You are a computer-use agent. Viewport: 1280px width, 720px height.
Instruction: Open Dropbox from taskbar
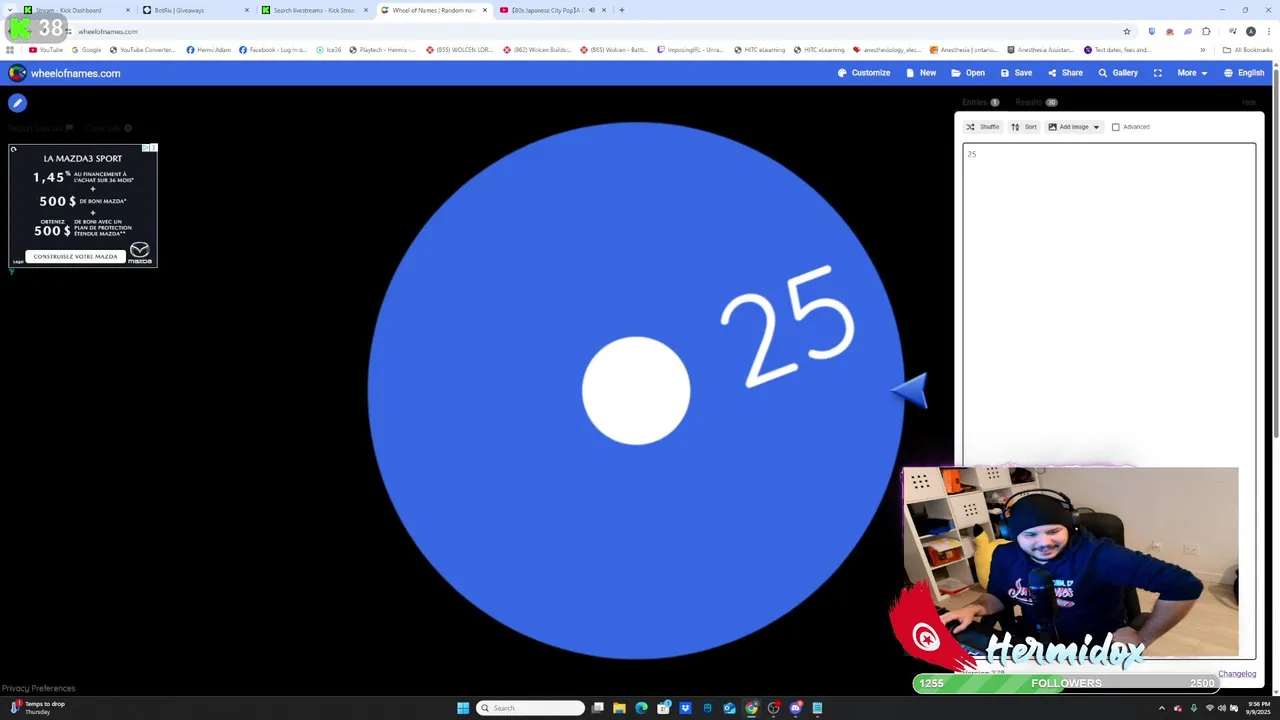pyautogui.click(x=685, y=708)
